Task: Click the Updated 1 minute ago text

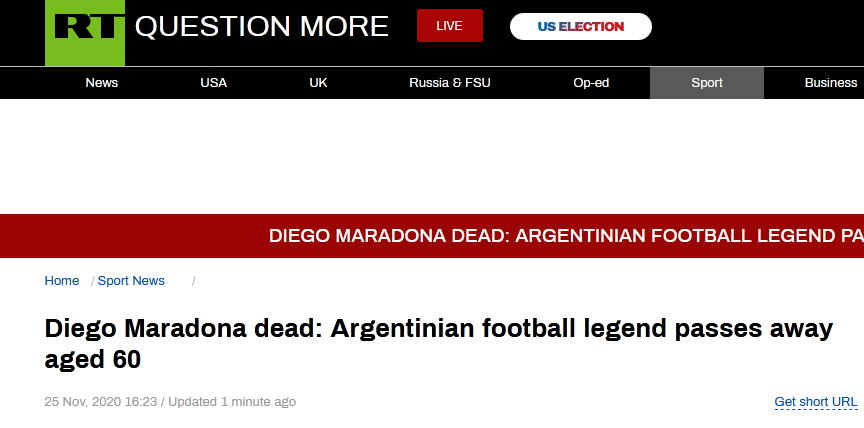Action: [232, 402]
